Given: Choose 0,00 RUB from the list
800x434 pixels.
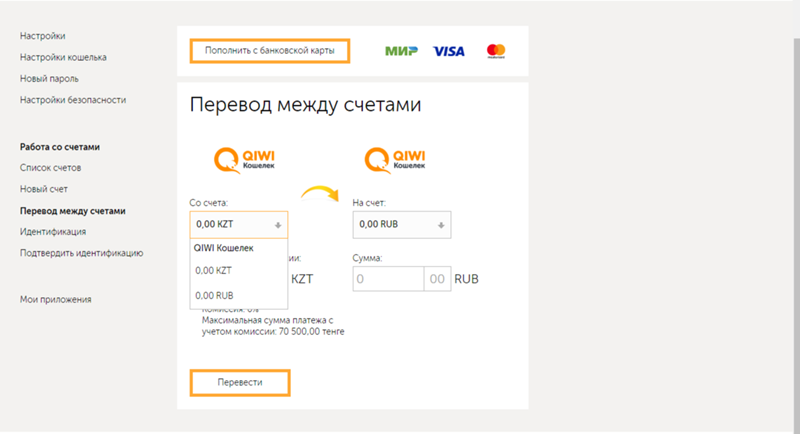Looking at the screenshot, I should 214,295.
